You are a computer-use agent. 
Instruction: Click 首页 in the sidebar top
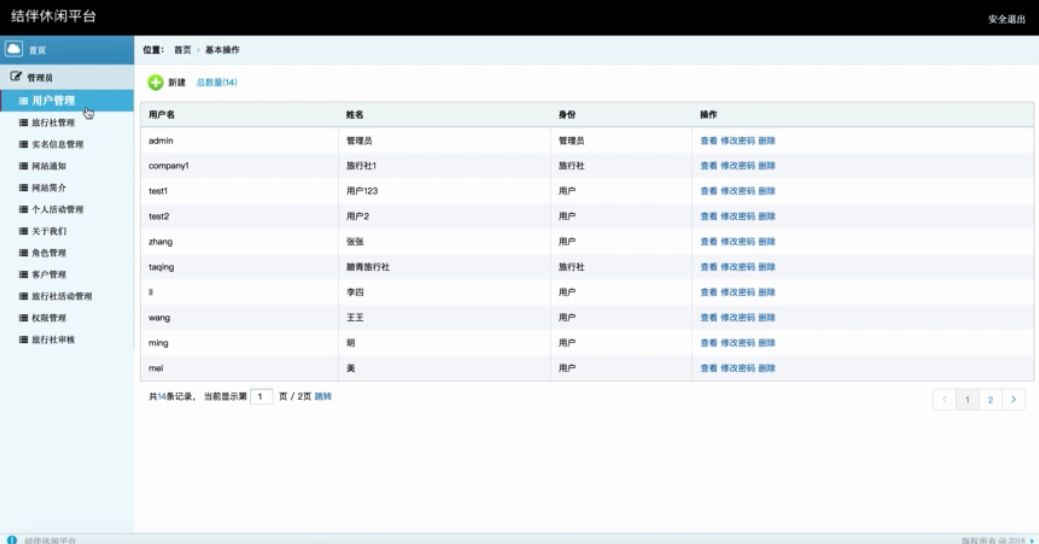37,50
